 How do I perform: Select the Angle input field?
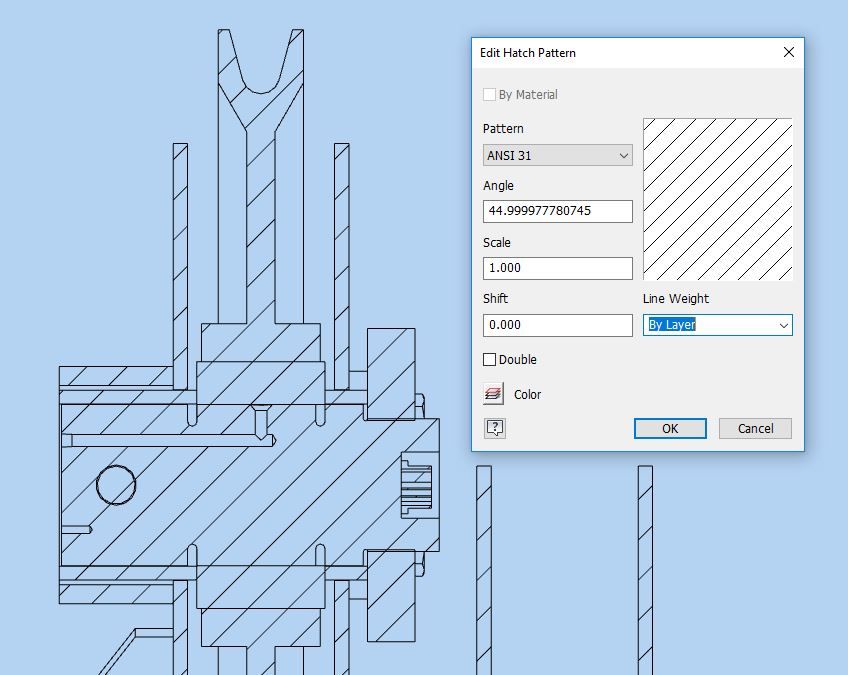pyautogui.click(x=557, y=211)
